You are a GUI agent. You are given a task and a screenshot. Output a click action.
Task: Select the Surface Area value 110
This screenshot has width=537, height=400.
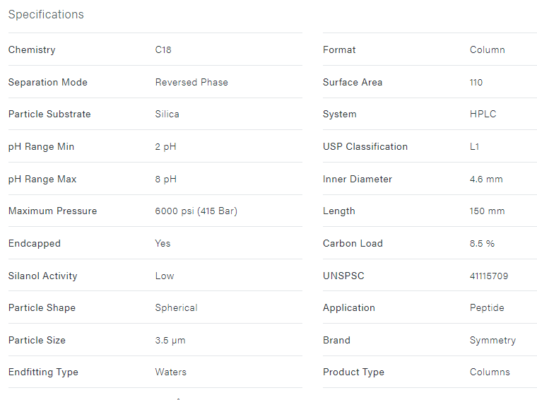click(x=476, y=82)
